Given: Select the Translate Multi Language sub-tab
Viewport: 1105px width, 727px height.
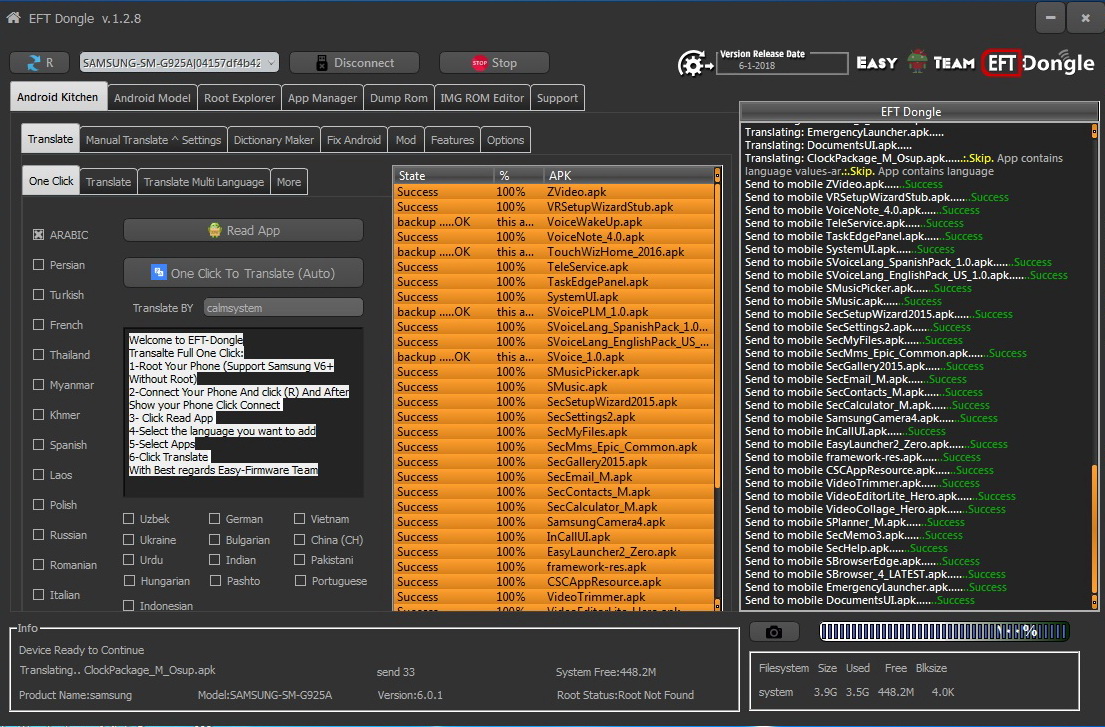Looking at the screenshot, I should 204,182.
